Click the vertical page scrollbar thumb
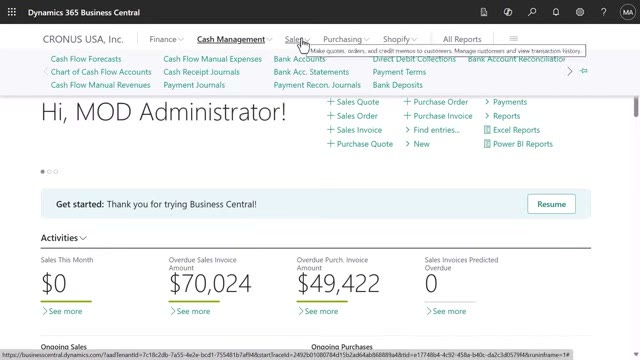The height and width of the screenshot is (360, 640). coord(636,107)
